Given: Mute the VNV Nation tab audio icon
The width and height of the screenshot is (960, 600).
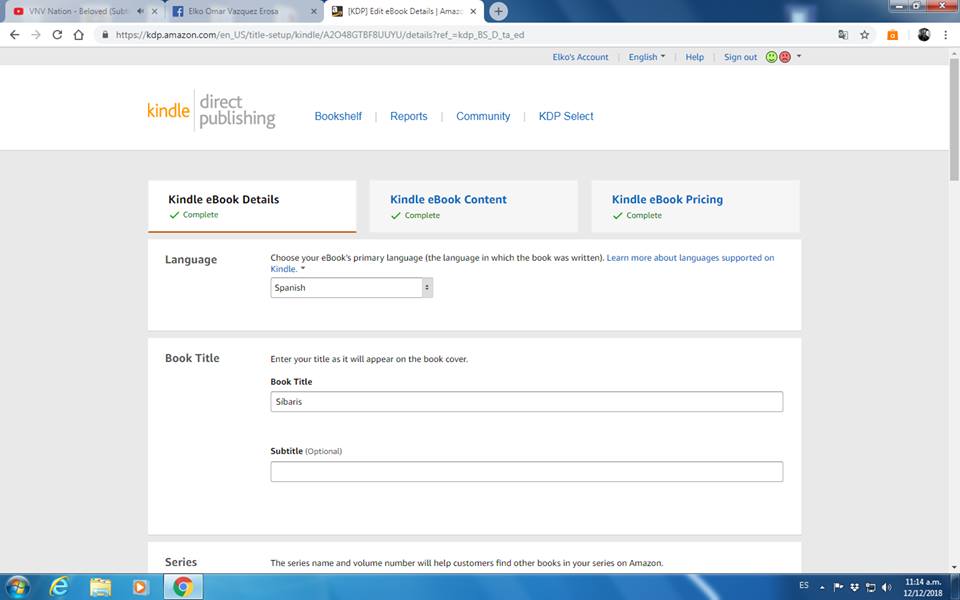Looking at the screenshot, I should (139, 11).
